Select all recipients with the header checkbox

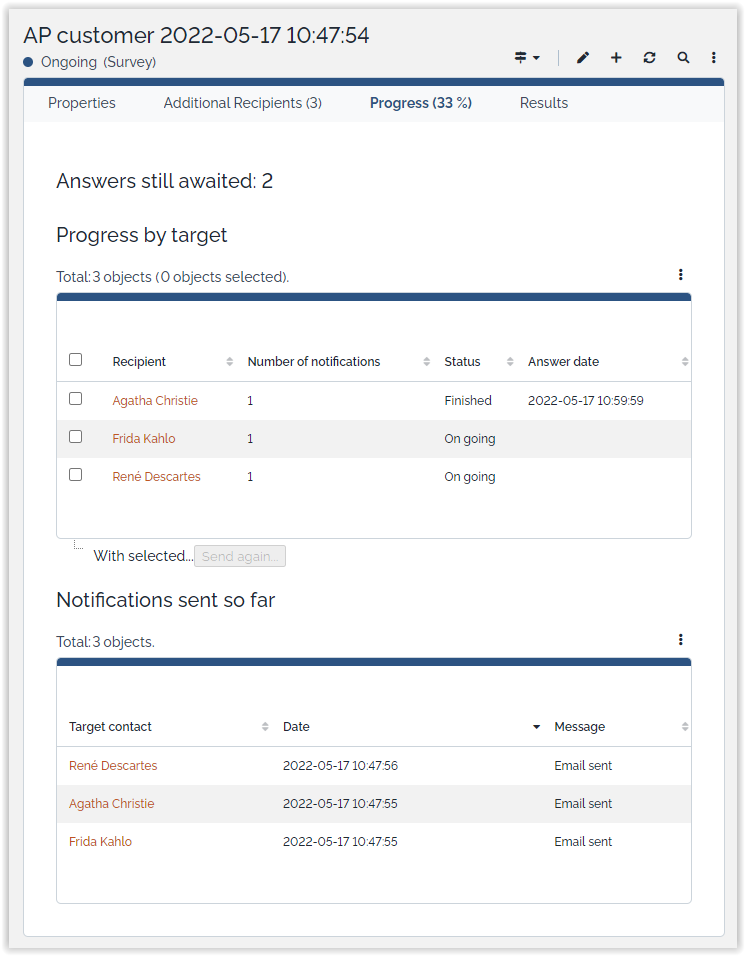[x=75, y=360]
